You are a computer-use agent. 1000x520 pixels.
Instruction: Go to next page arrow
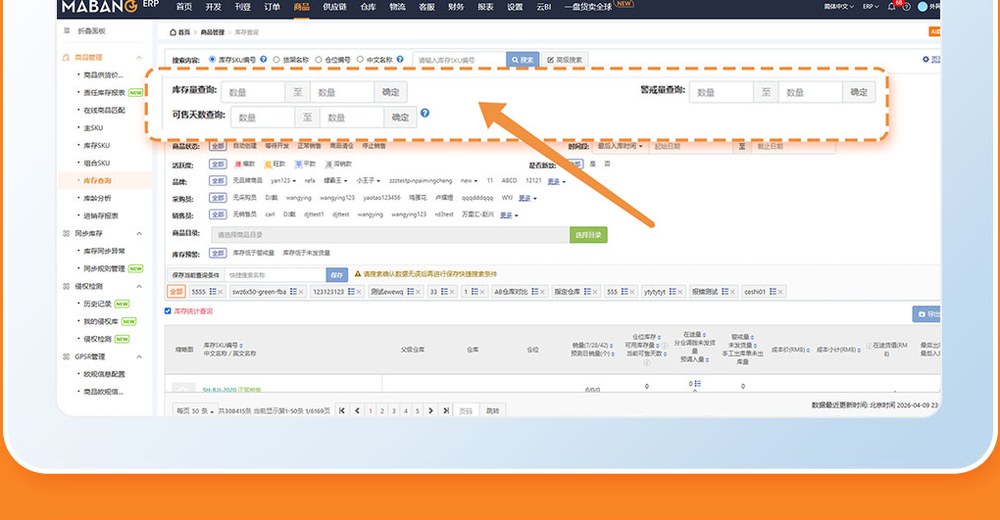point(430,410)
